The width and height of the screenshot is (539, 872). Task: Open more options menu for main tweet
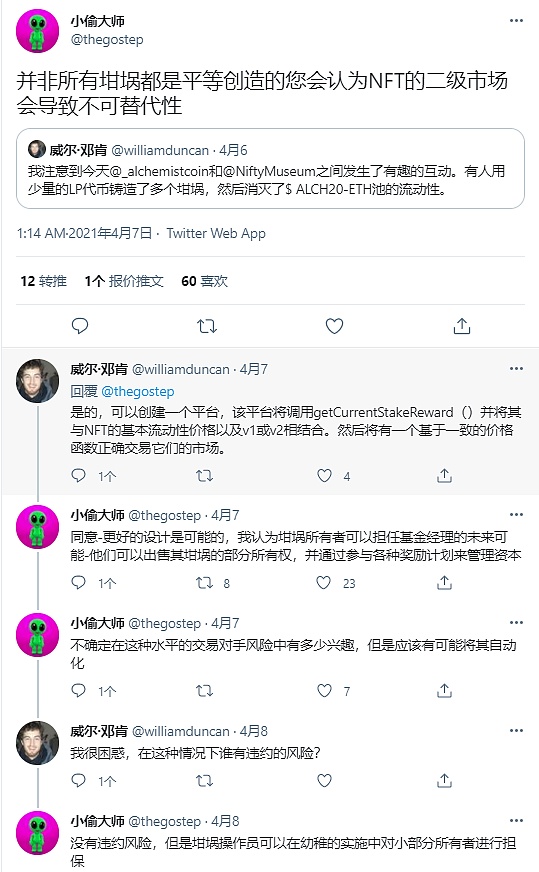pyautogui.click(x=516, y=21)
